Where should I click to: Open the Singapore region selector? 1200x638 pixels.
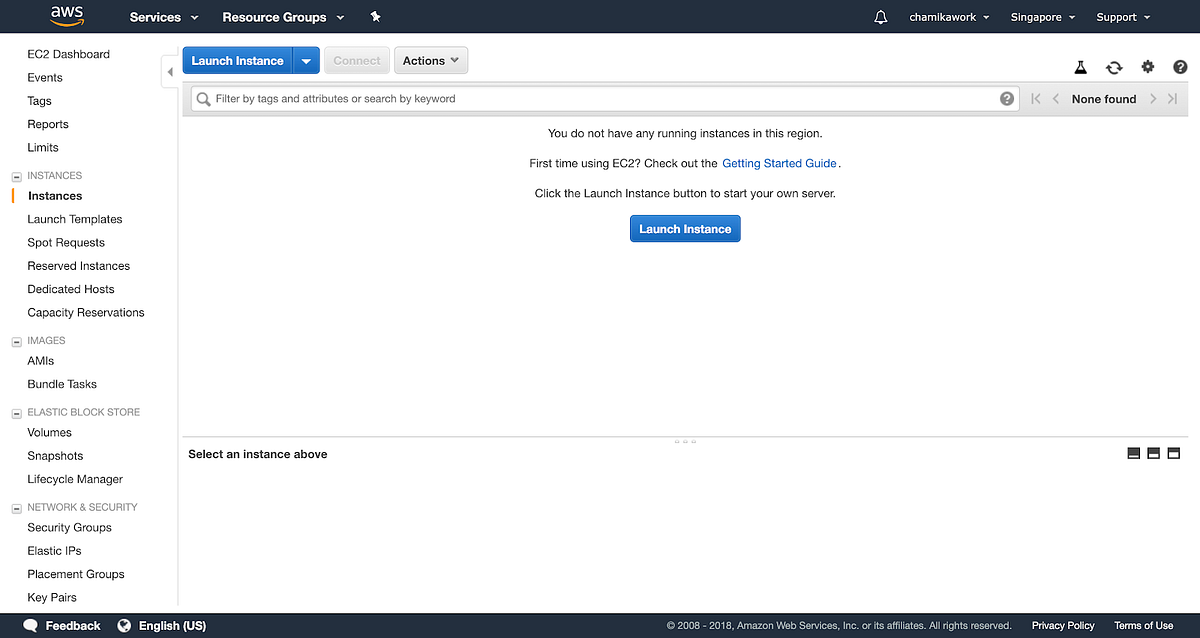coord(1042,17)
